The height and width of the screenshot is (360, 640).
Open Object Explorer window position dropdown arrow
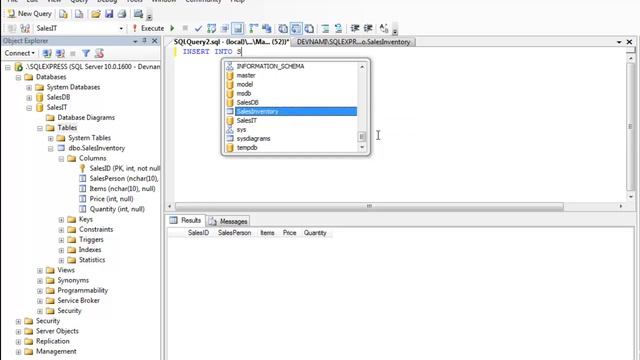click(x=135, y=41)
